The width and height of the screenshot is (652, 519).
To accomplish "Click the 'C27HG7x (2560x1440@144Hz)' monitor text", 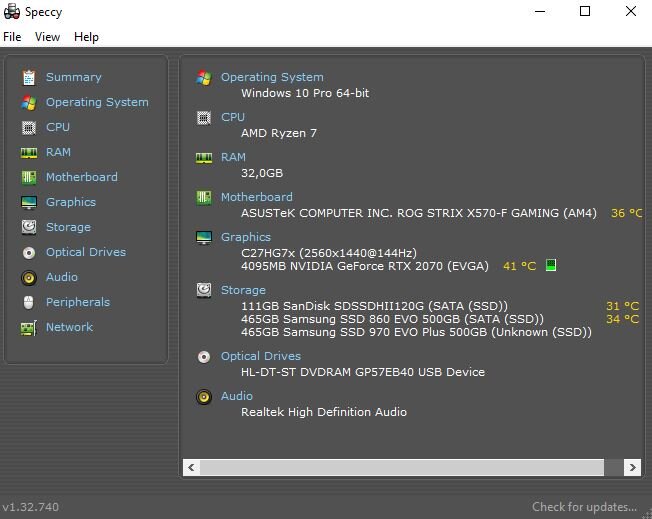I will click(328, 253).
